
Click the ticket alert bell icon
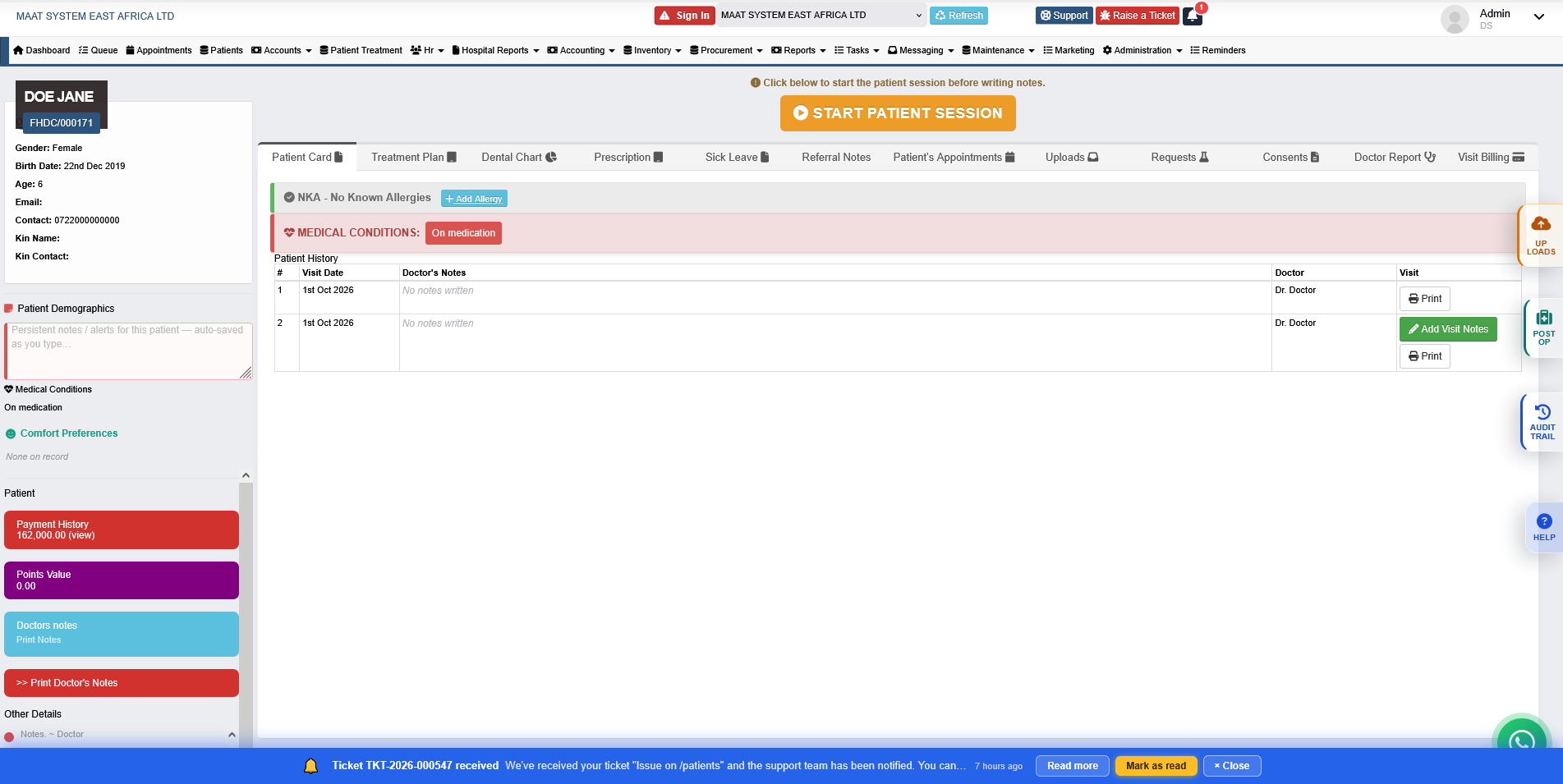(310, 766)
